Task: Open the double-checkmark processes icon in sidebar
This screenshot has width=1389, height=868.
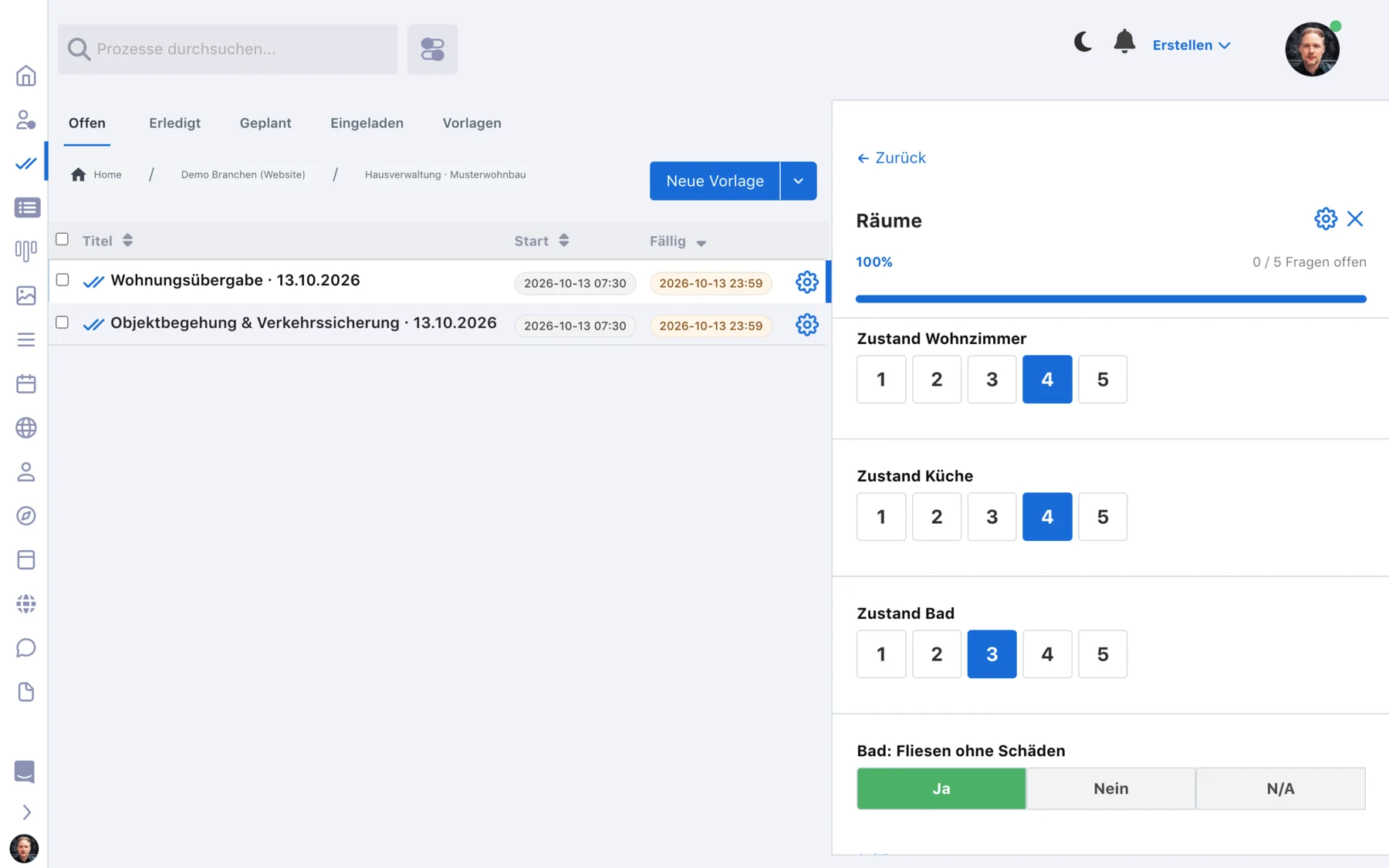Action: (x=25, y=164)
